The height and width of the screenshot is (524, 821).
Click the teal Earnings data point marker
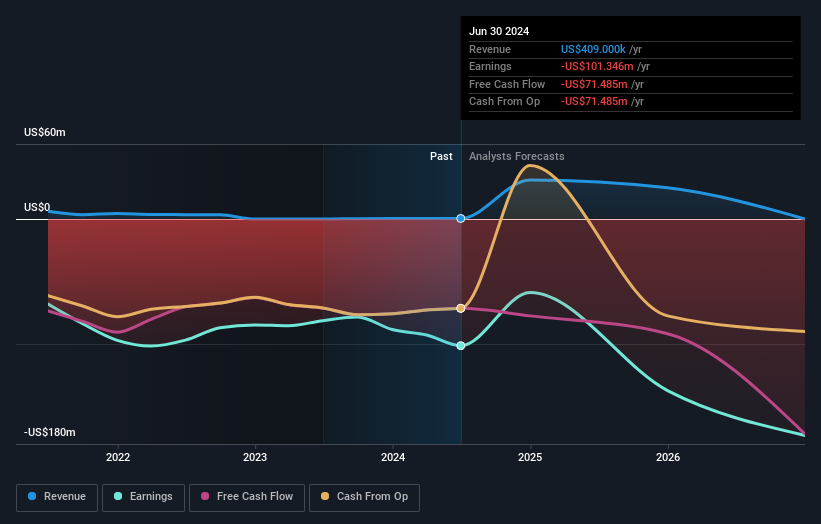coord(461,345)
